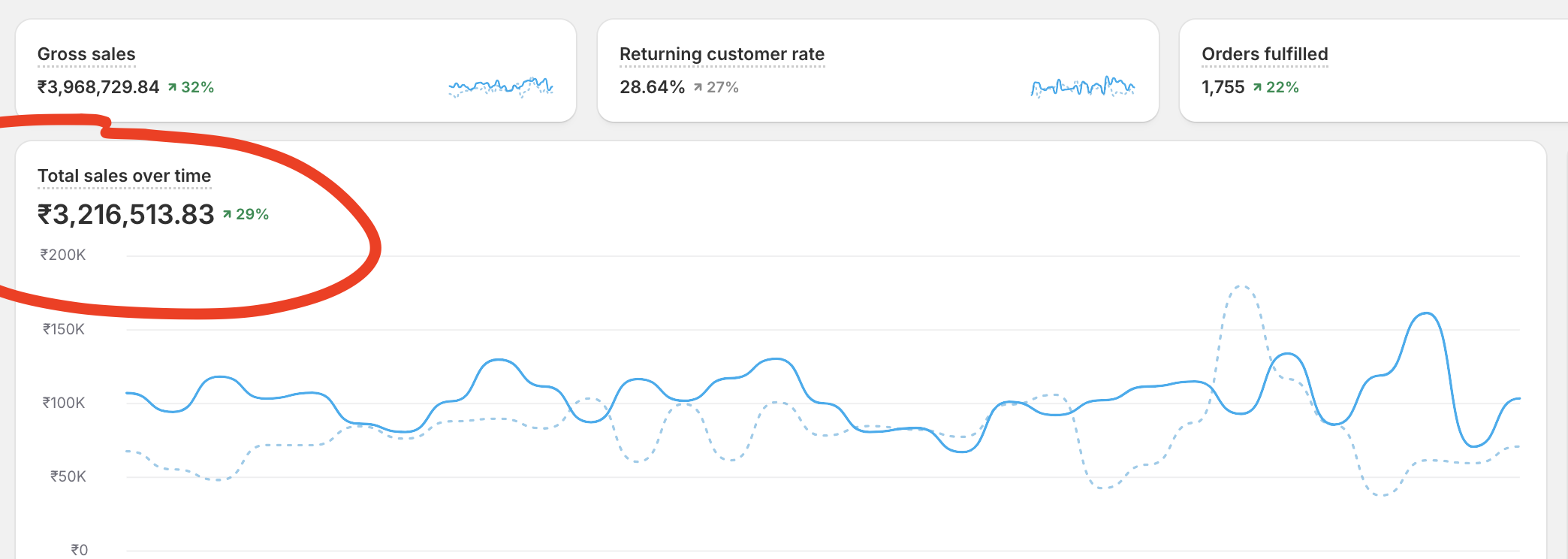
Task: Click the gray arrow beside 27%
Action: click(698, 88)
